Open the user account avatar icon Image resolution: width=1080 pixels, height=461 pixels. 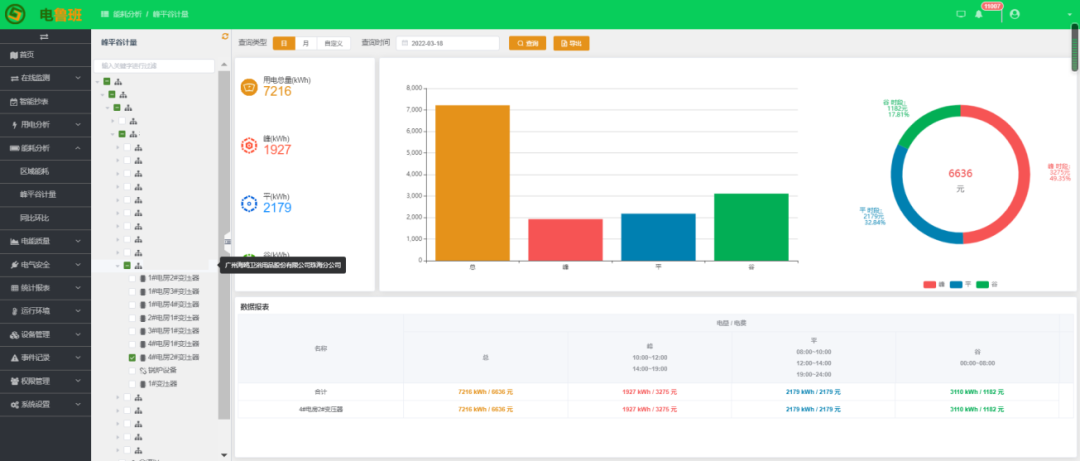point(1014,14)
